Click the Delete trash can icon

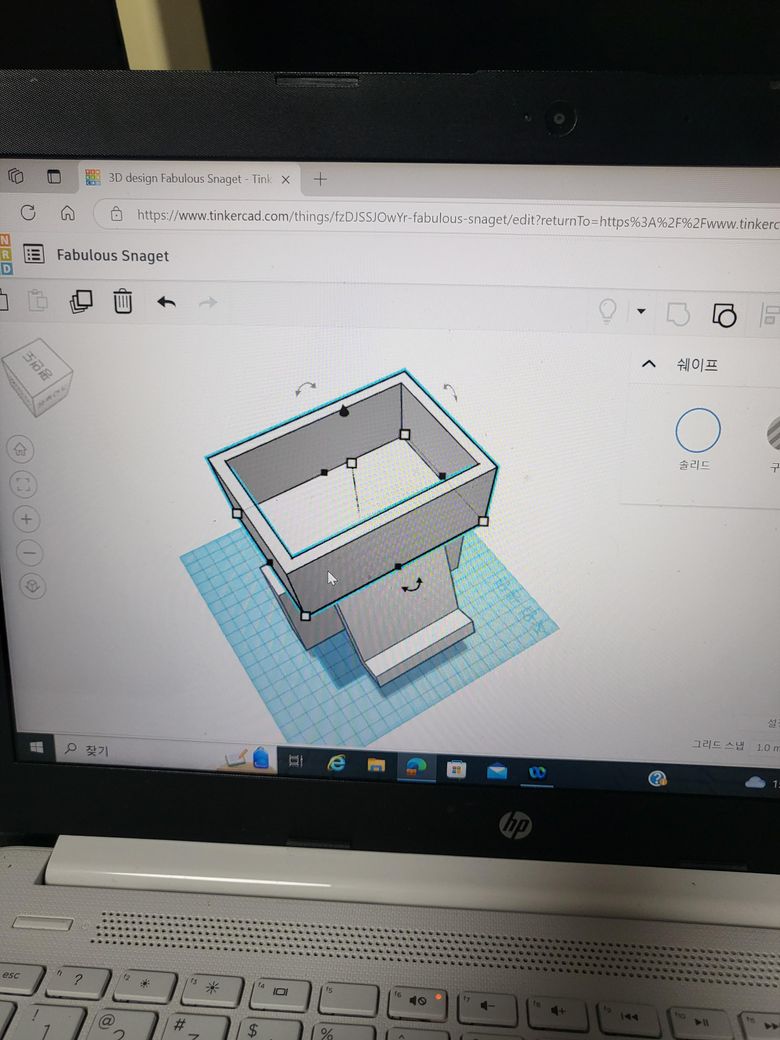point(123,301)
